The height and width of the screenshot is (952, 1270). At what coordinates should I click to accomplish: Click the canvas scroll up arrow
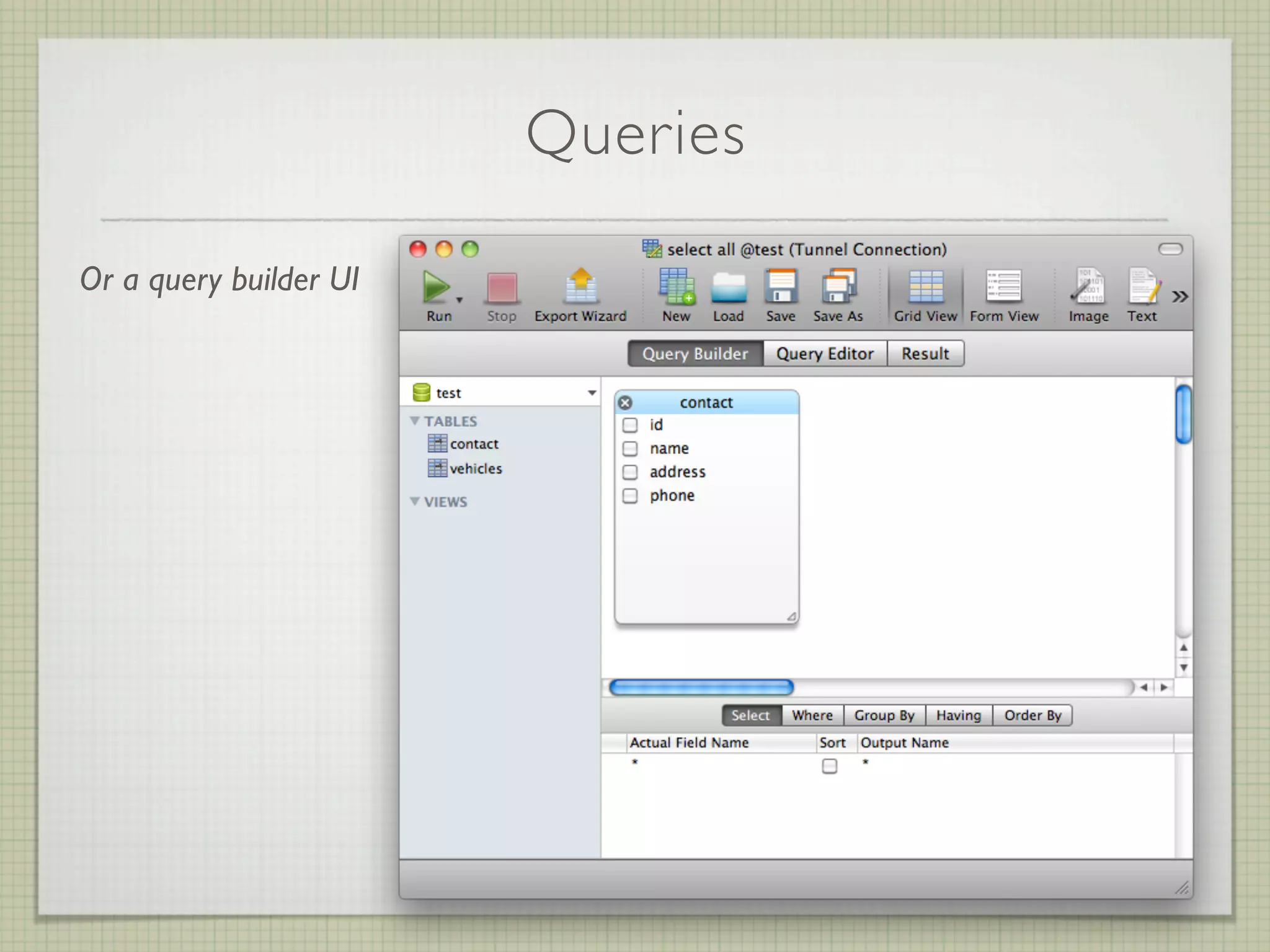pos(1184,648)
